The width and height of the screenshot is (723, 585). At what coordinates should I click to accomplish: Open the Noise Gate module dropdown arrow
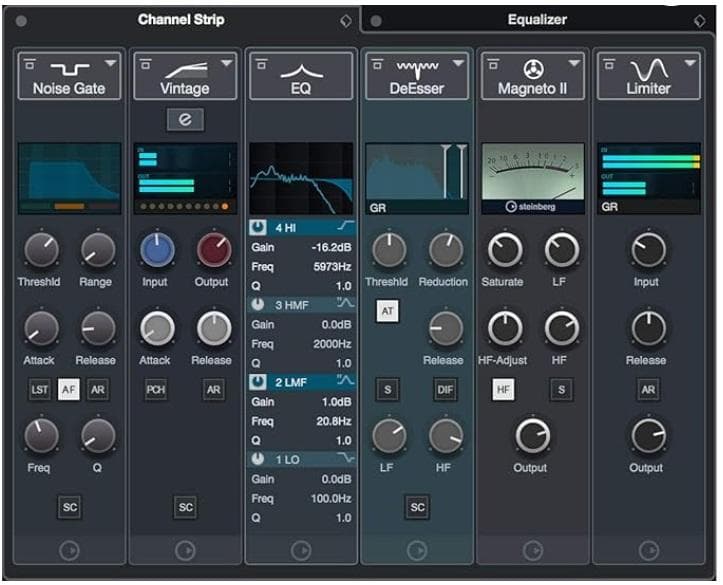(x=111, y=63)
